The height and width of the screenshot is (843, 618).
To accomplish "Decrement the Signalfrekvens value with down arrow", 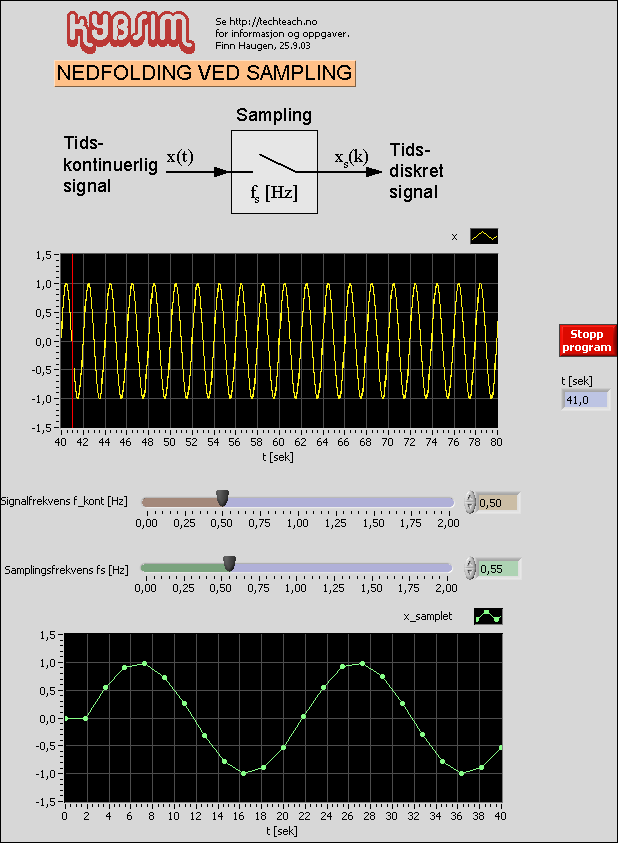I will tap(471, 507).
